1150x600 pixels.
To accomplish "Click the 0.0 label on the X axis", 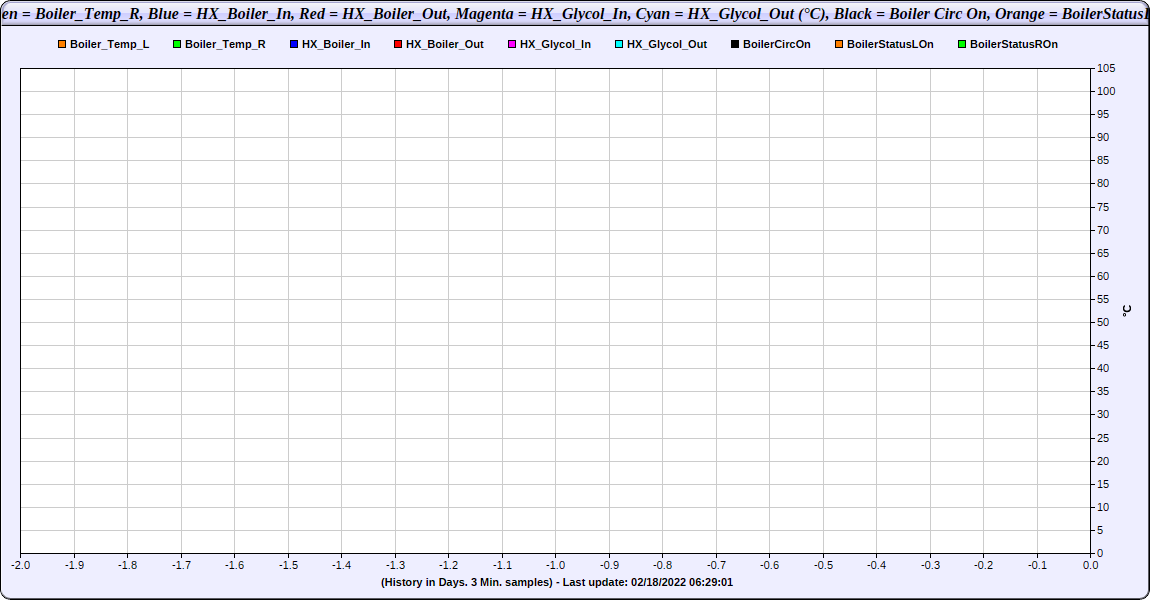I will coord(1091,565).
